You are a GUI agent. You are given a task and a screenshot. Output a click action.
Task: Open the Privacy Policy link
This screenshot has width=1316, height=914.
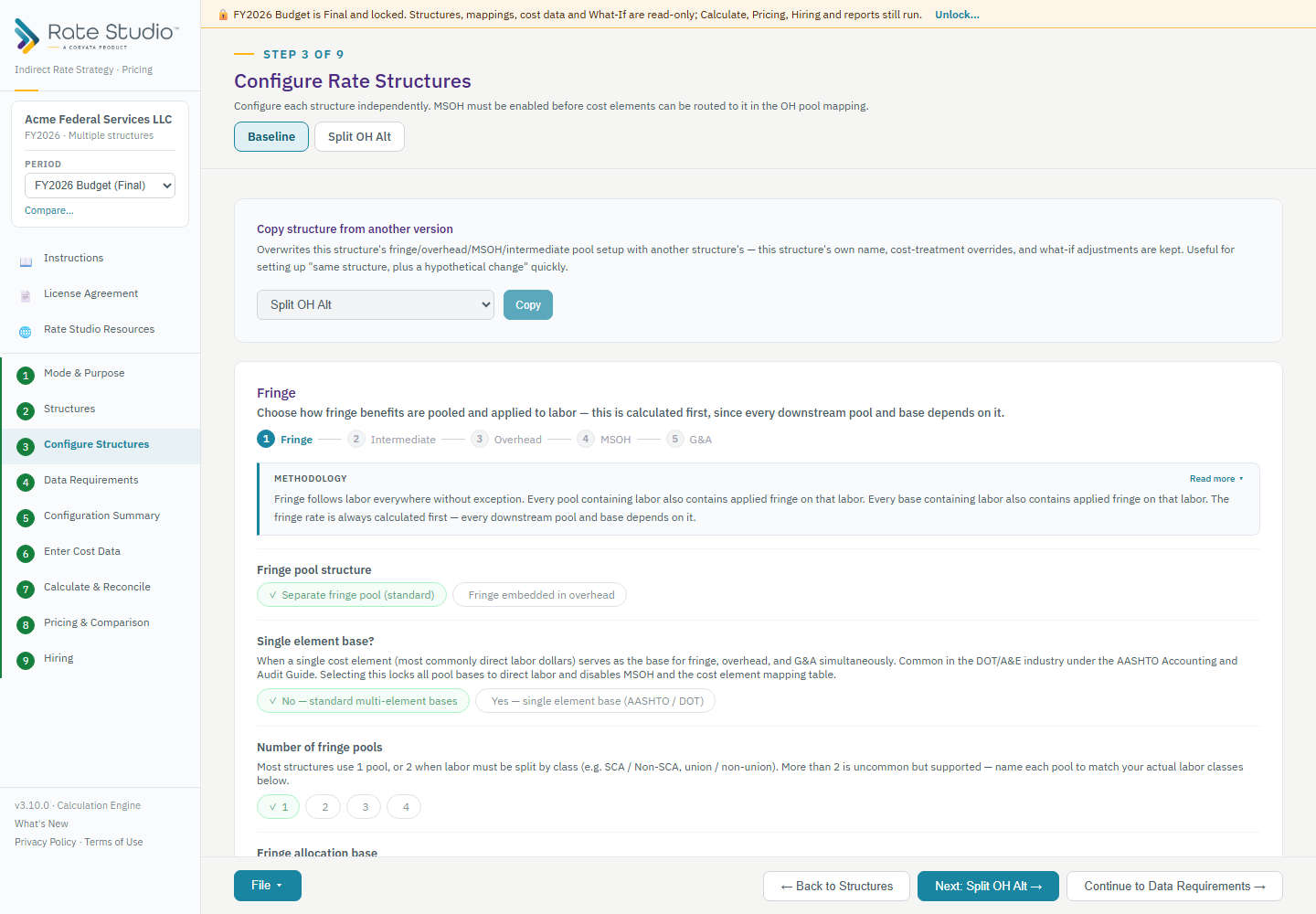(46, 842)
